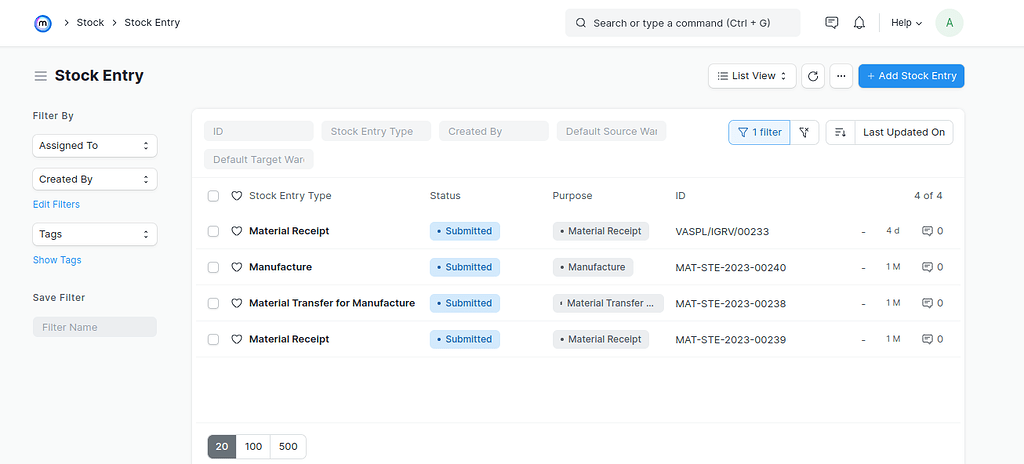
Task: Set page size to 20
Action: pos(222,447)
